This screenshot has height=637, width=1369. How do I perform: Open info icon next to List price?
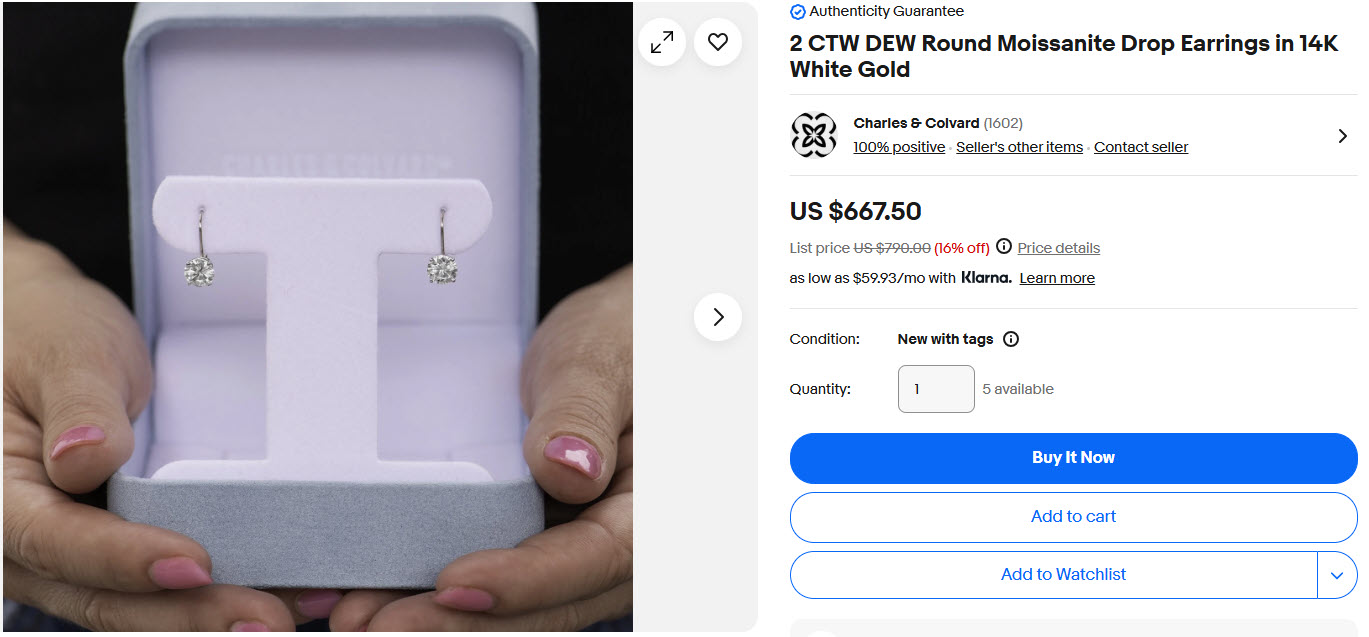(1004, 247)
